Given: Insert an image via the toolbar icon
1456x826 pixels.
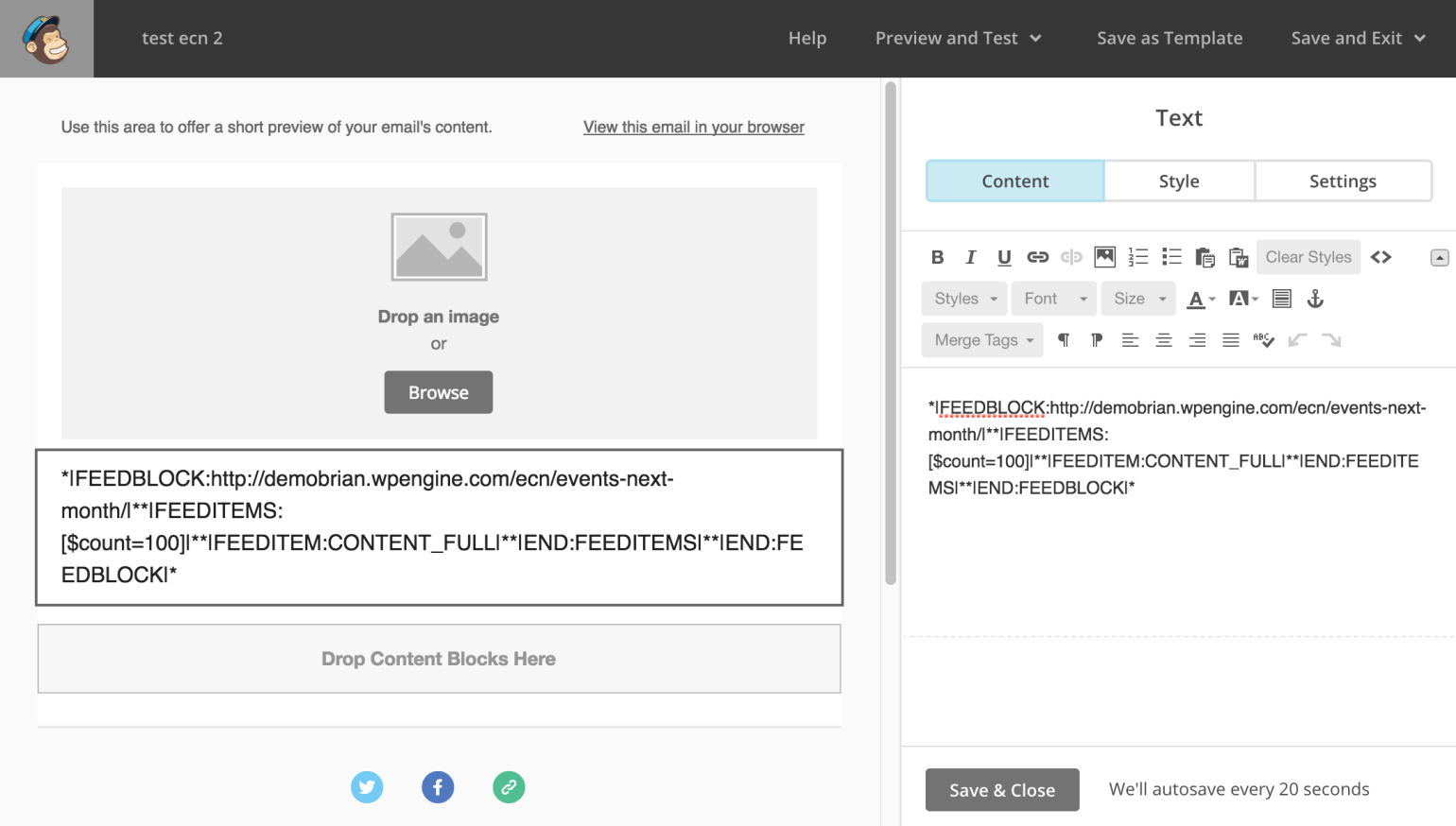Looking at the screenshot, I should click(1104, 257).
